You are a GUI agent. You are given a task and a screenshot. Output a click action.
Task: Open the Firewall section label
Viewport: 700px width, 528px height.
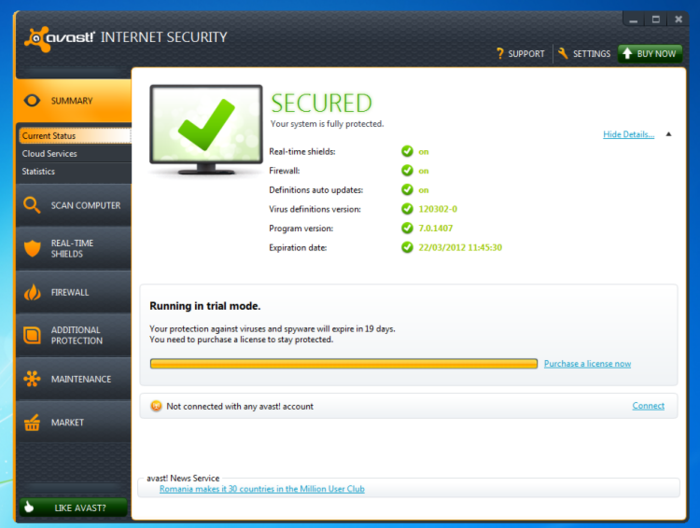point(70,292)
